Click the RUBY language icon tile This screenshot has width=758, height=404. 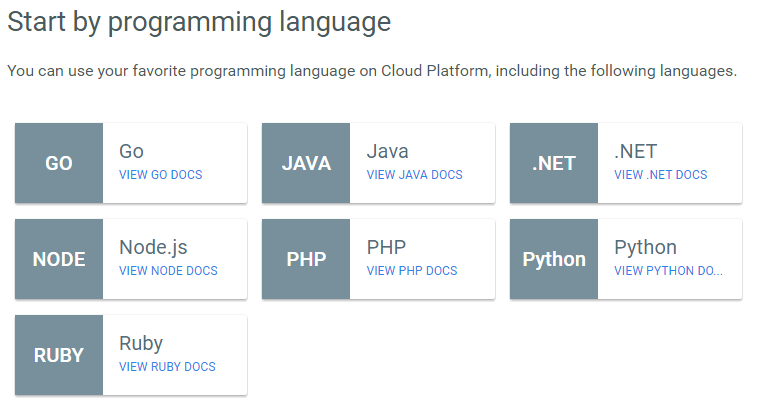pyautogui.click(x=59, y=355)
